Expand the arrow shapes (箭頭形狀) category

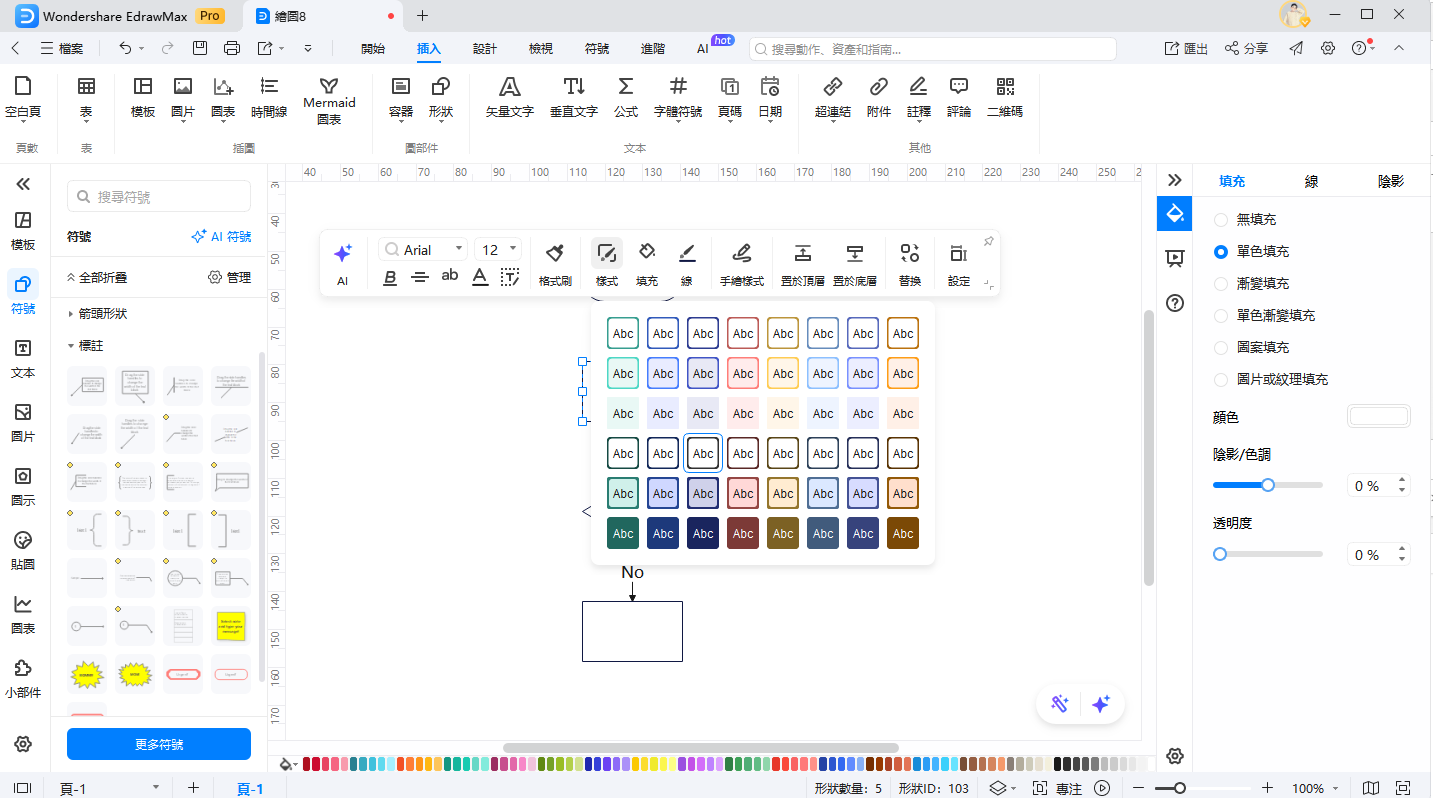click(x=102, y=313)
